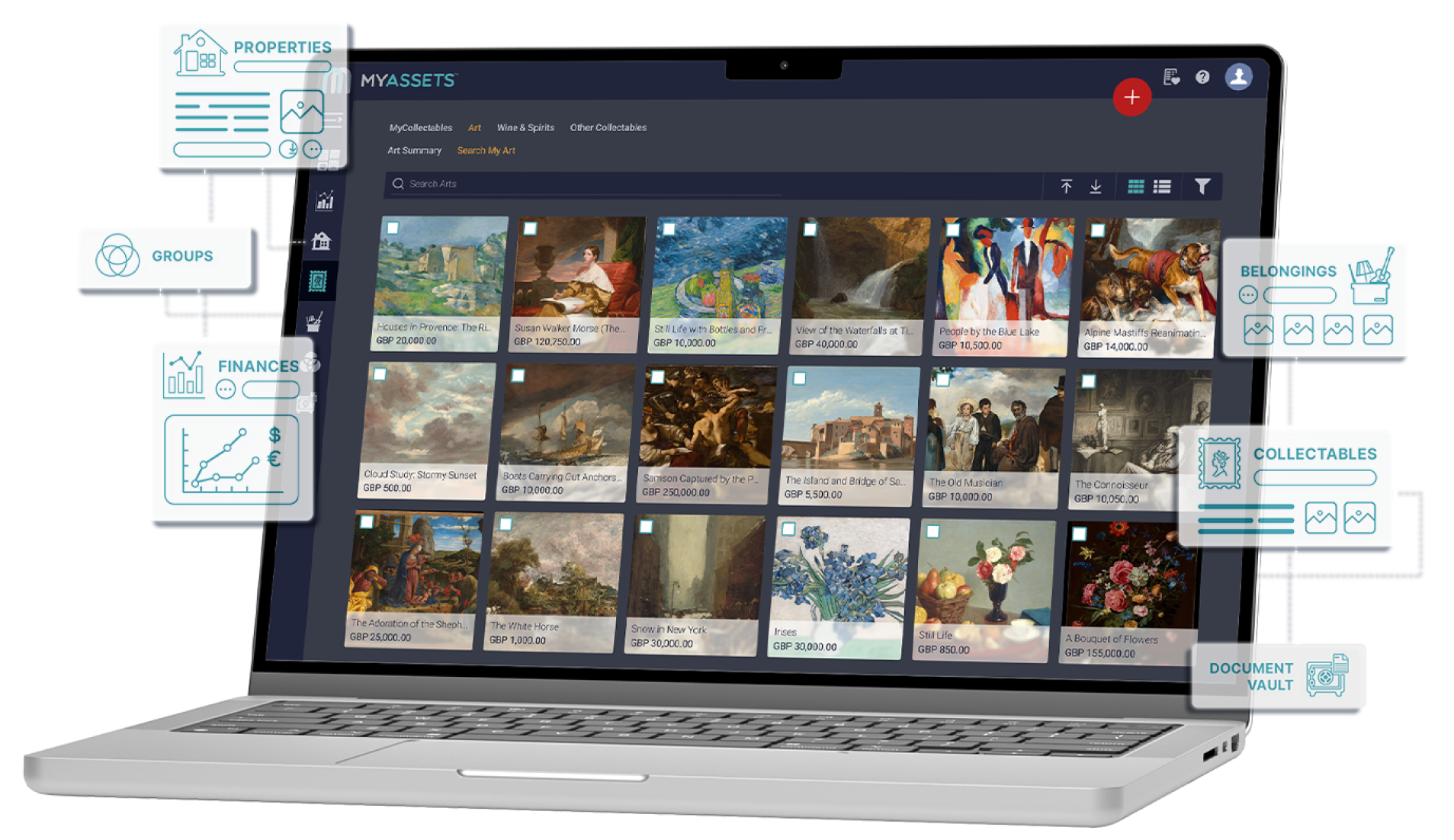Tick checkbox on Still Life GBP 850 artwork
Image resolution: width=1454 pixels, height=840 pixels.
933,531
